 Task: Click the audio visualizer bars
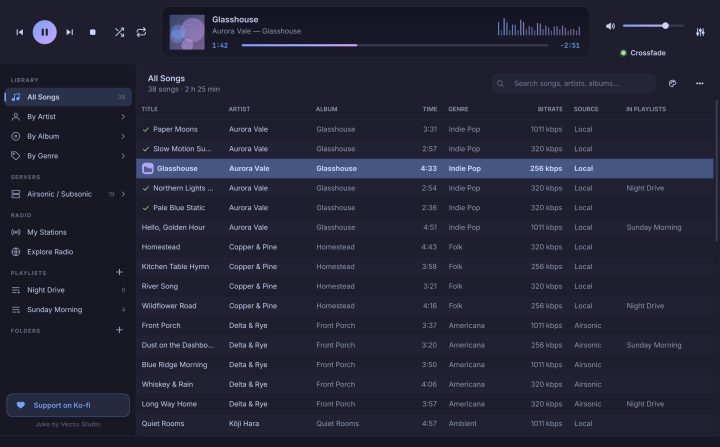pos(539,27)
